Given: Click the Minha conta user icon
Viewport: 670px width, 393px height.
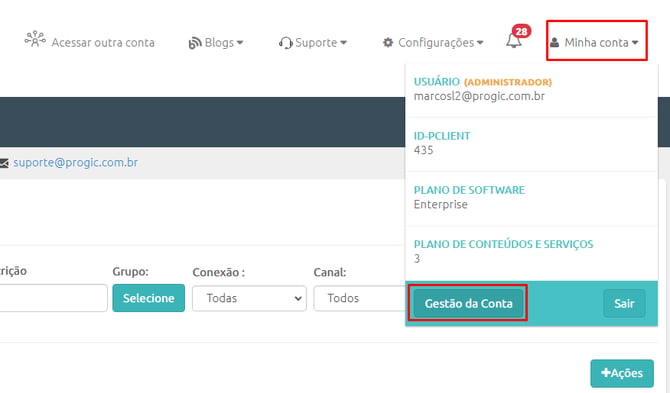Looking at the screenshot, I should [555, 42].
